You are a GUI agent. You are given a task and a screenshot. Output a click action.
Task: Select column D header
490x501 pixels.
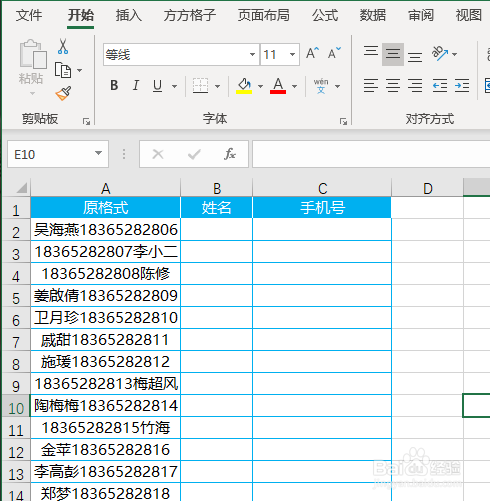click(x=427, y=188)
